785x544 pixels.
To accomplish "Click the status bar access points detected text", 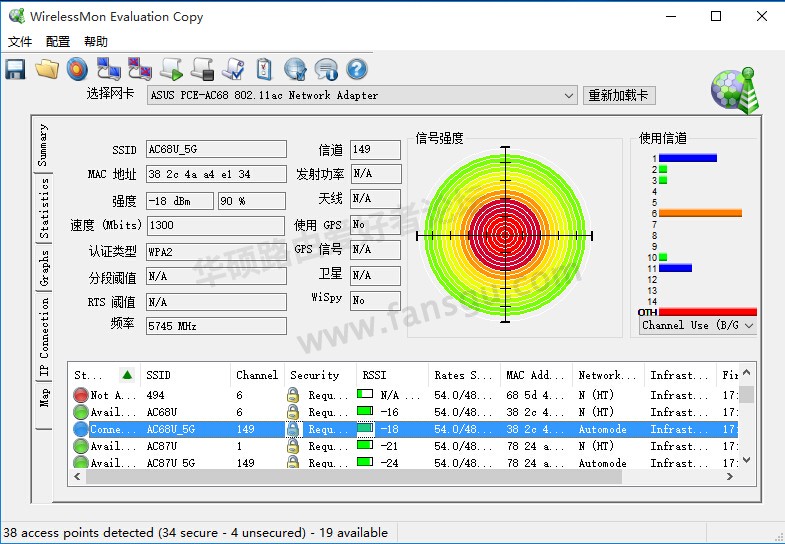I will pos(196,532).
